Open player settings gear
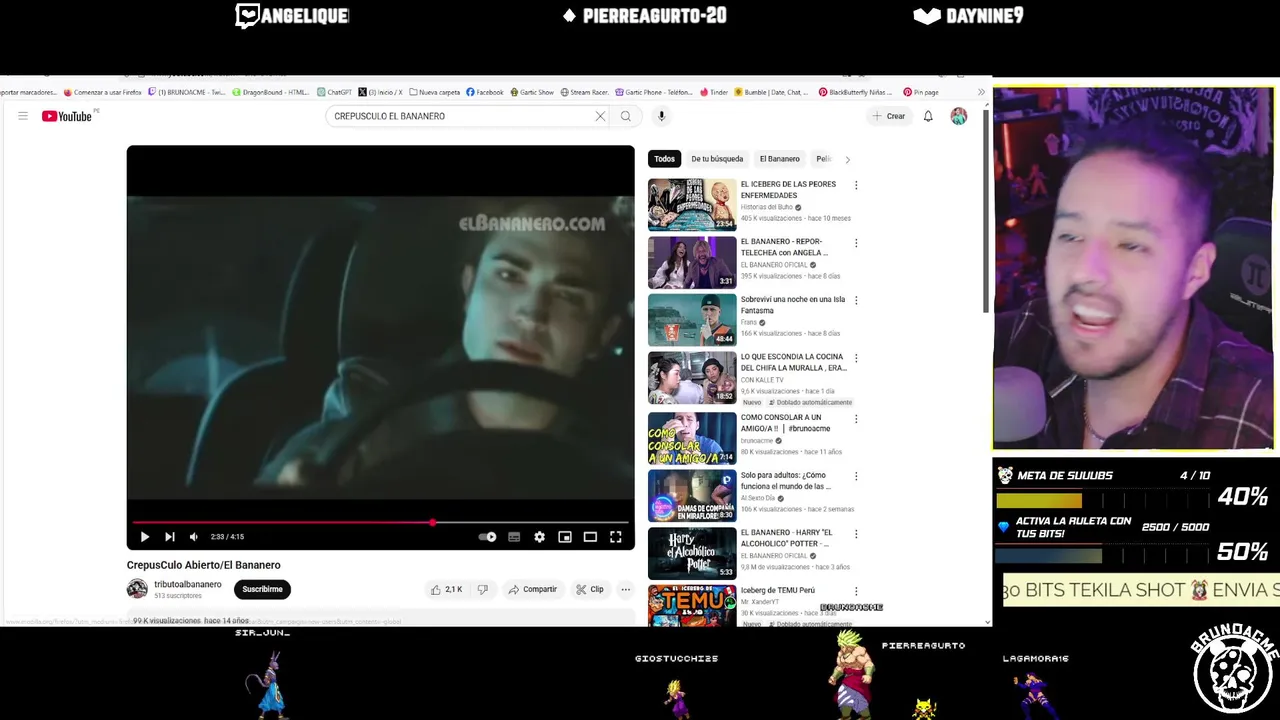1280x720 pixels. coord(539,537)
